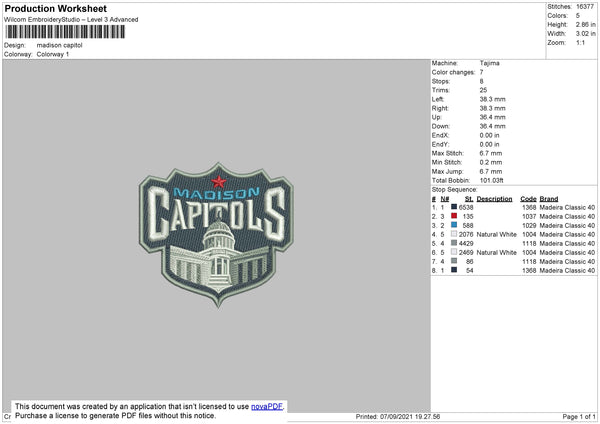Click the Zoom value 1:1
The width and height of the screenshot is (600, 424).
(x=580, y=42)
